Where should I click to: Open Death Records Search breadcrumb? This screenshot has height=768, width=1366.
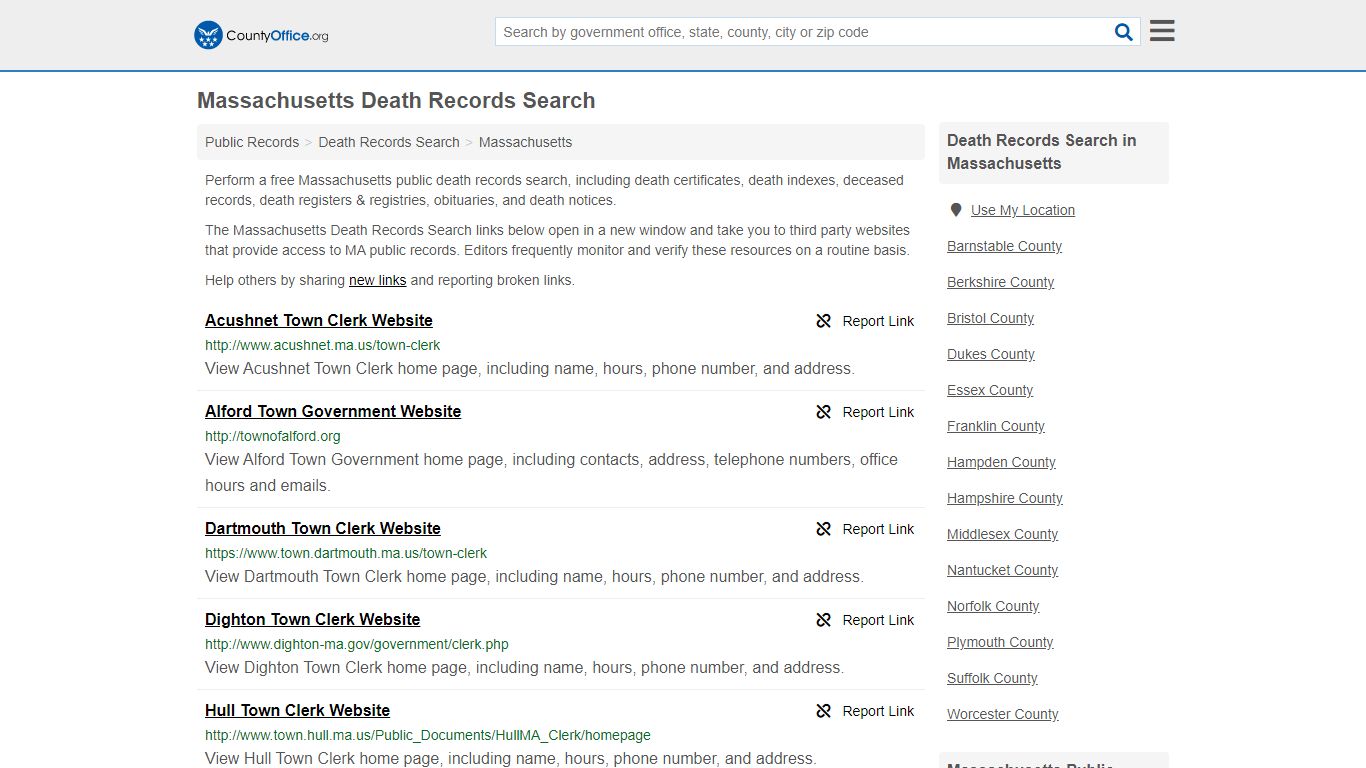pyautogui.click(x=389, y=142)
